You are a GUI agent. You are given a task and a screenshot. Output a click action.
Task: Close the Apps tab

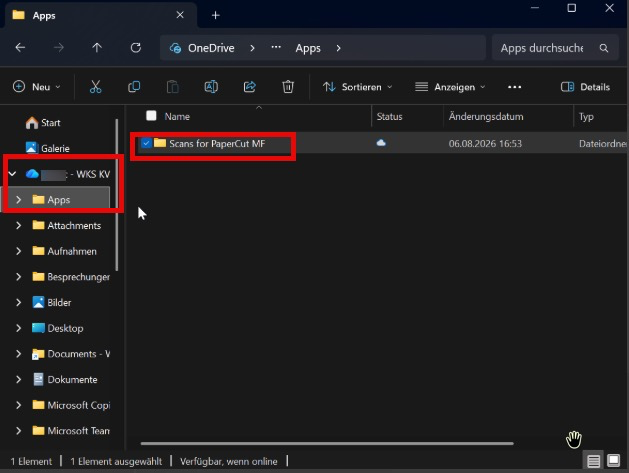180,15
